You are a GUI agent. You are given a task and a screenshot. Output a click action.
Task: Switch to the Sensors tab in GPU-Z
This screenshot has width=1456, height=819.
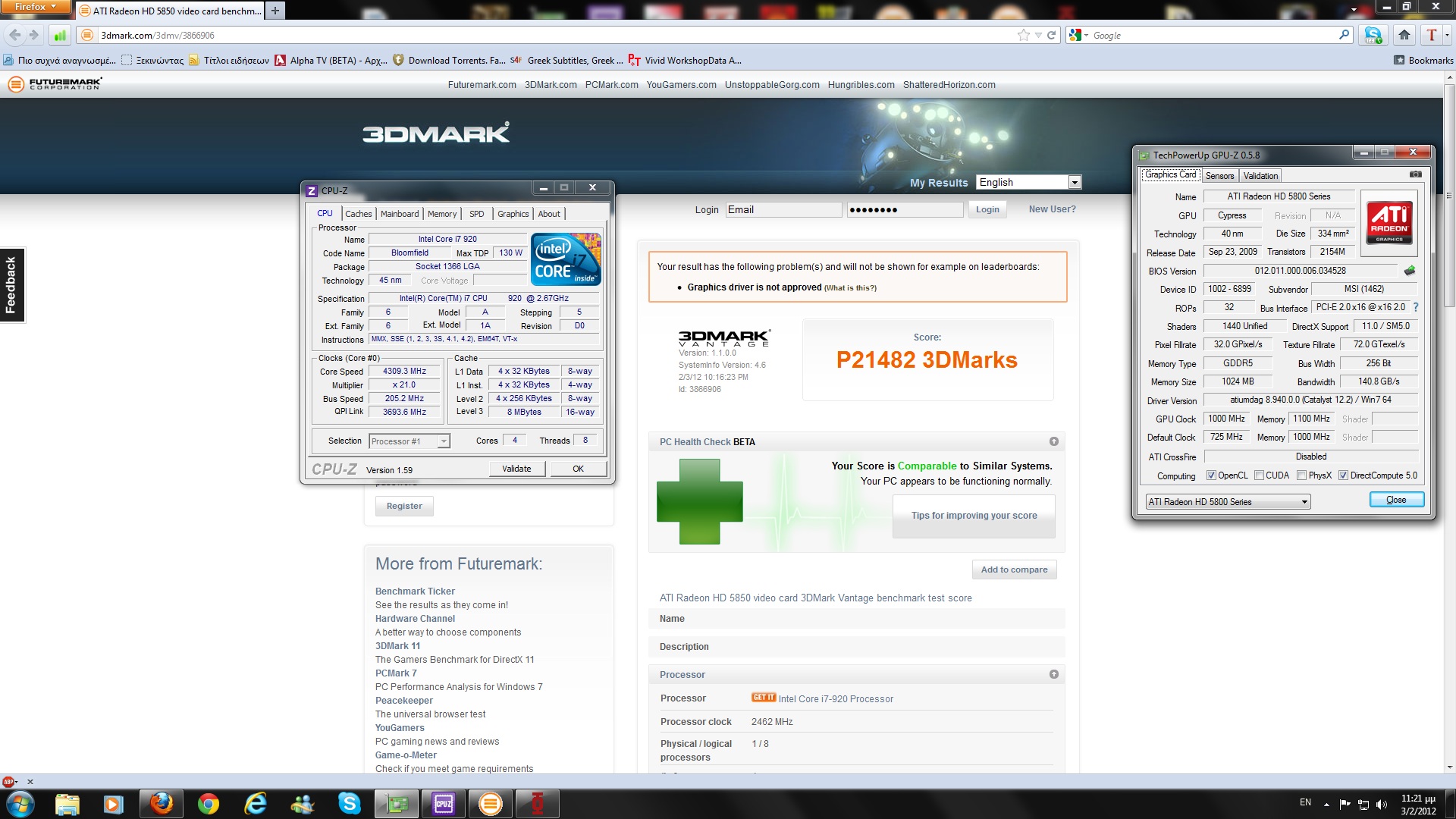coord(1219,175)
